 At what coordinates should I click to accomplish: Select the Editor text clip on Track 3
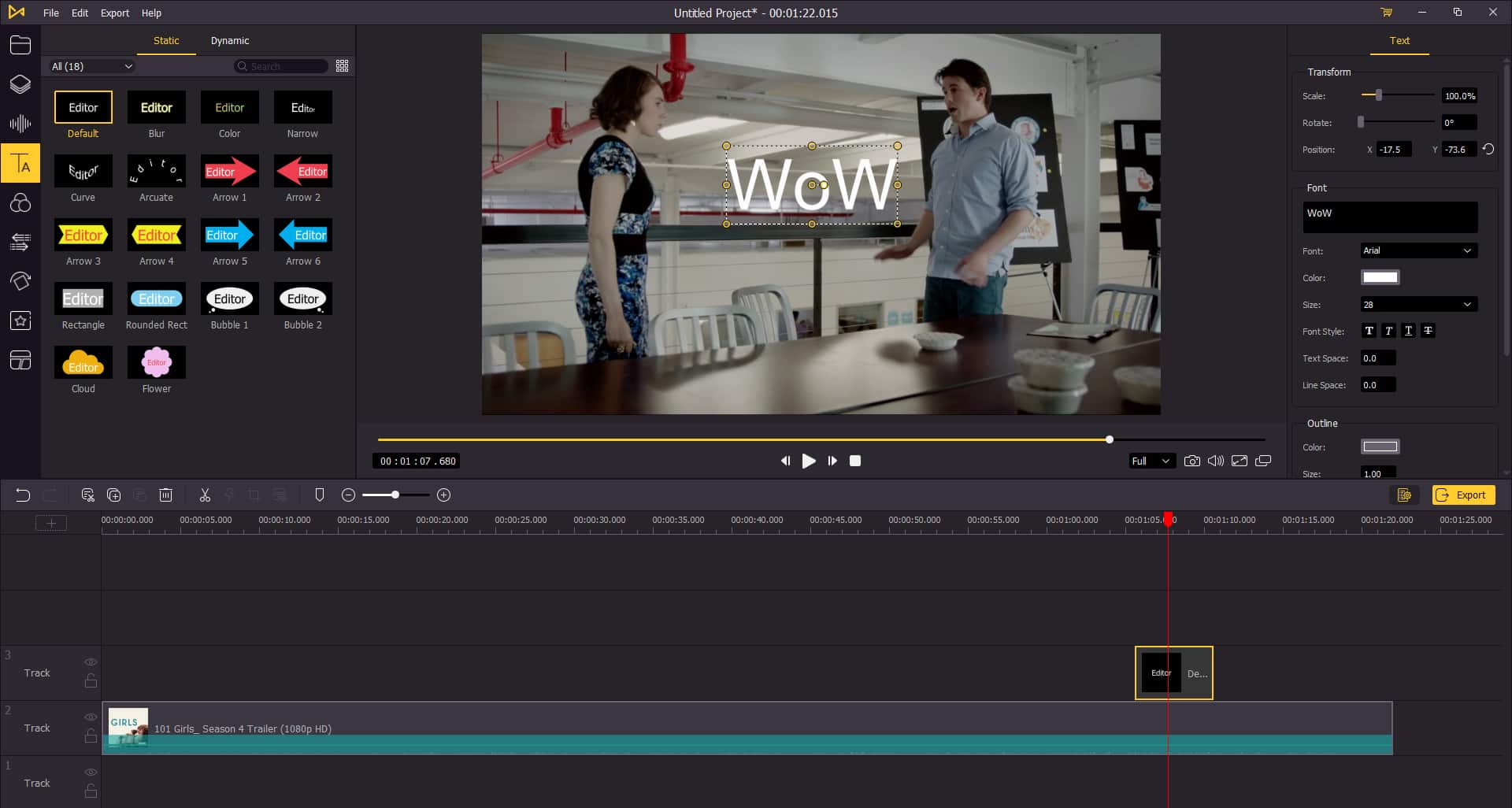coord(1174,673)
